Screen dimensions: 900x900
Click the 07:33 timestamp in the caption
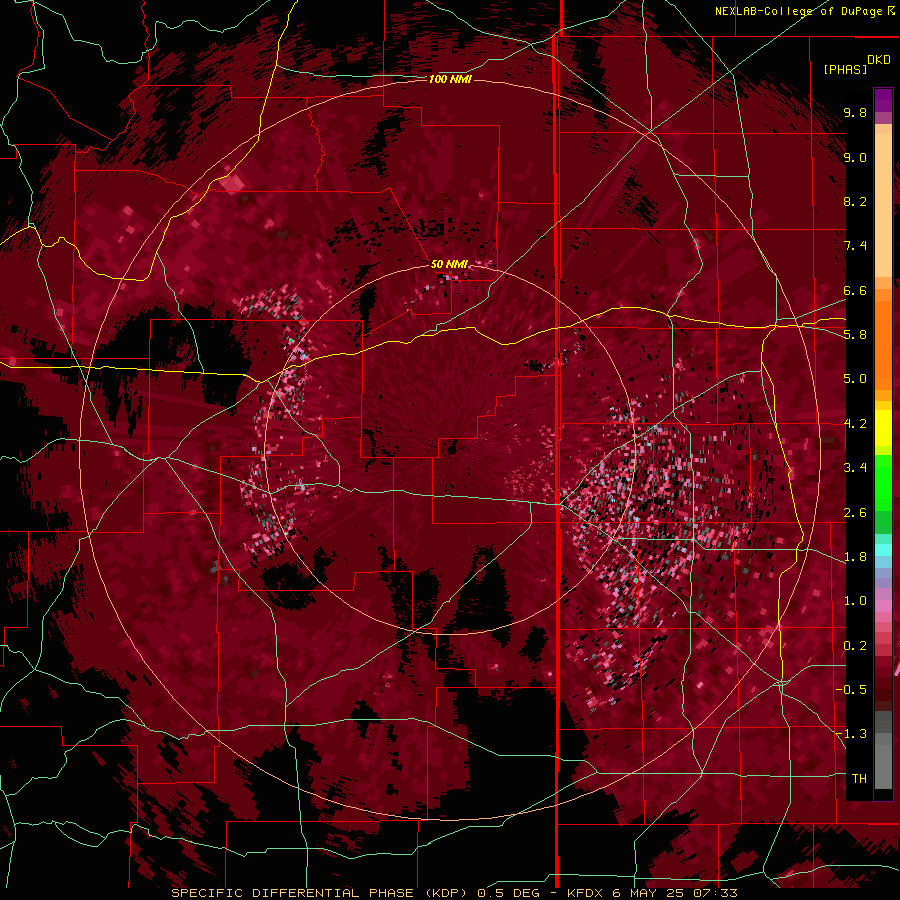pyautogui.click(x=717, y=893)
